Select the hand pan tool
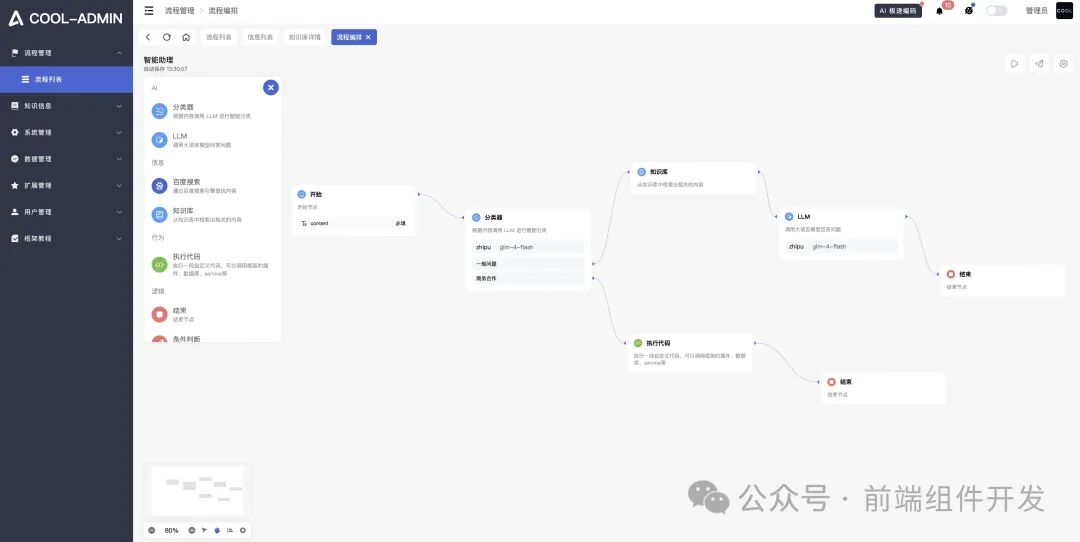Image resolution: width=1080 pixels, height=542 pixels. [x=217, y=530]
